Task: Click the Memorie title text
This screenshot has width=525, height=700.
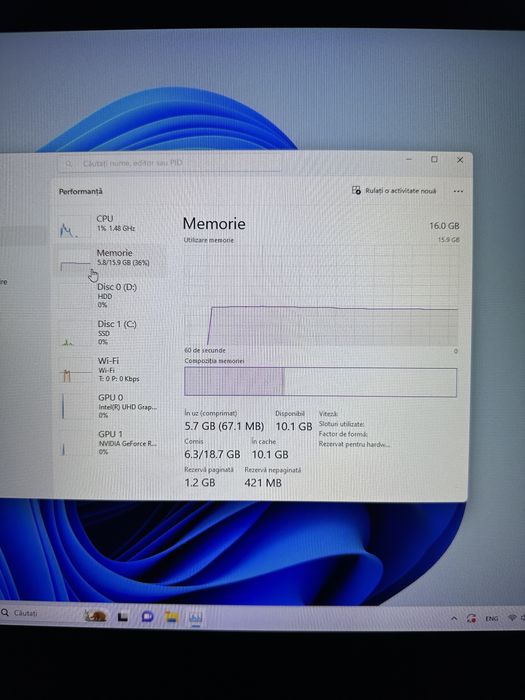Action: click(x=214, y=224)
